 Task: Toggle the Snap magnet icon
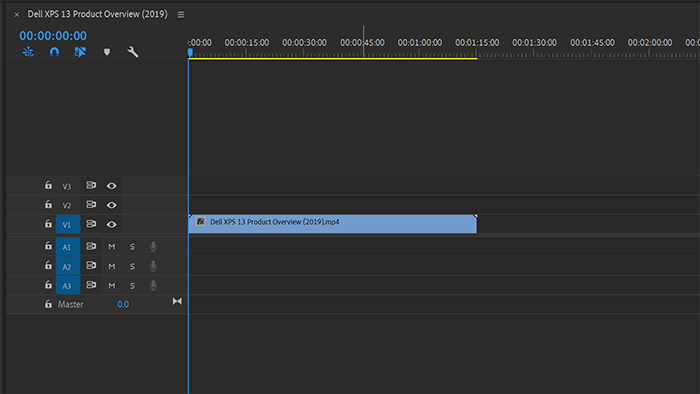54,52
